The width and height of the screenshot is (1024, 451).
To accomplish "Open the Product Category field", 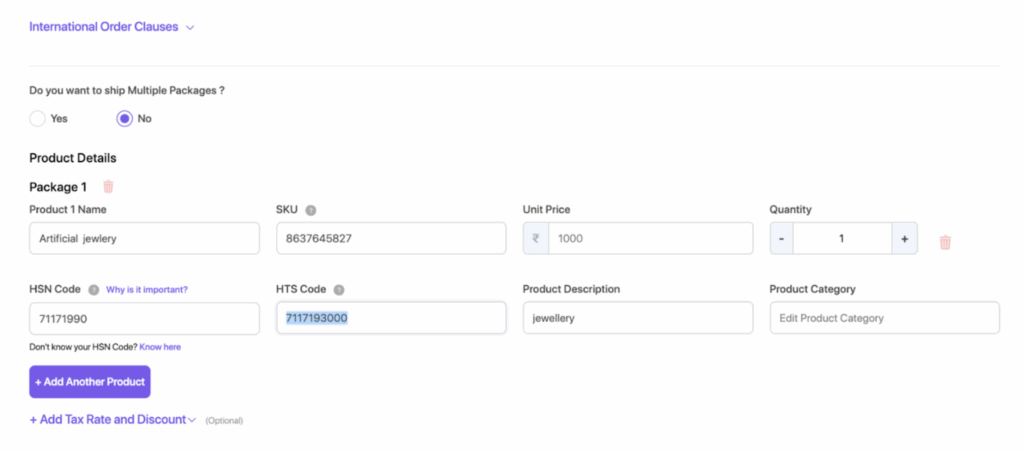I will coord(884,318).
